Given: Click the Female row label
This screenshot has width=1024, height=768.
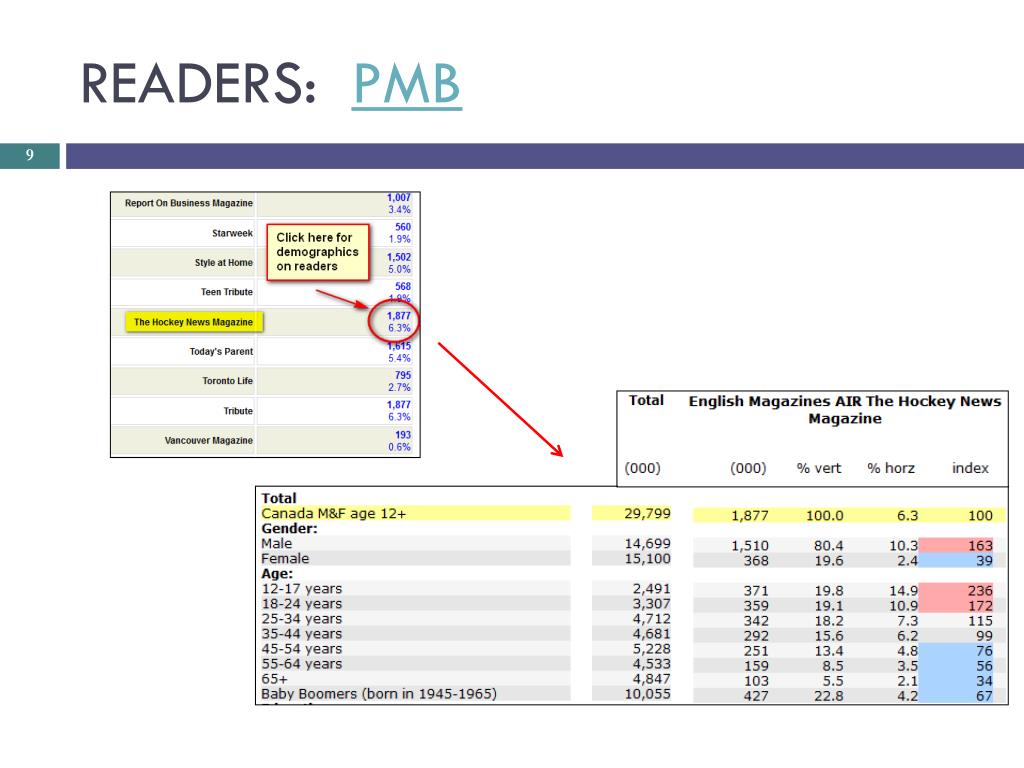Looking at the screenshot, I should pos(285,558).
